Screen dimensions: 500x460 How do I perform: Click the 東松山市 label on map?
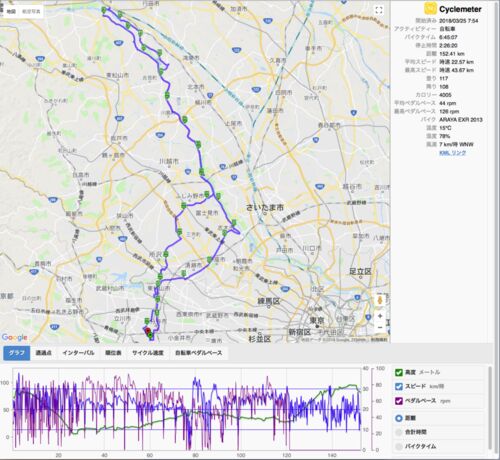[117, 76]
